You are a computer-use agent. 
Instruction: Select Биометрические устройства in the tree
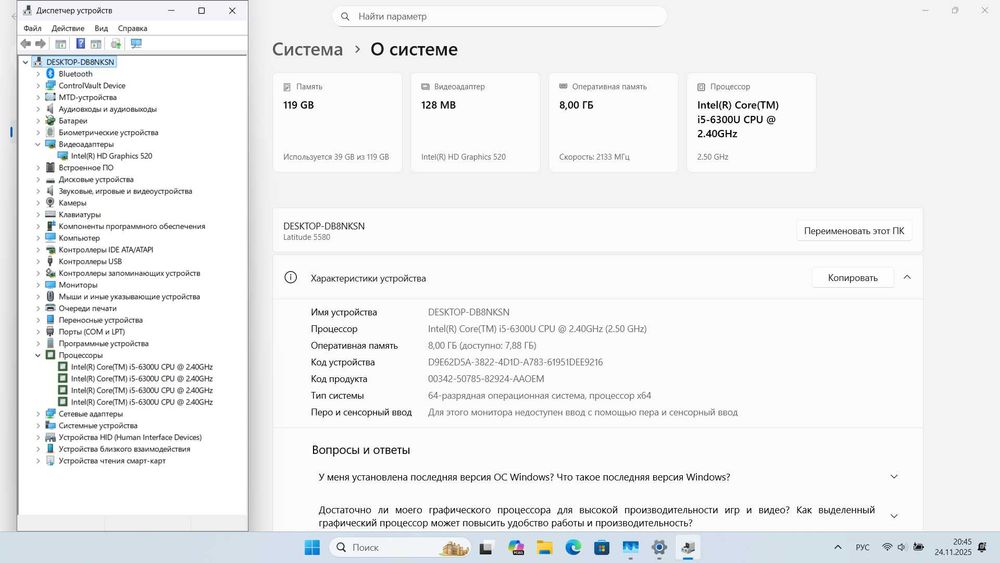tap(108, 133)
